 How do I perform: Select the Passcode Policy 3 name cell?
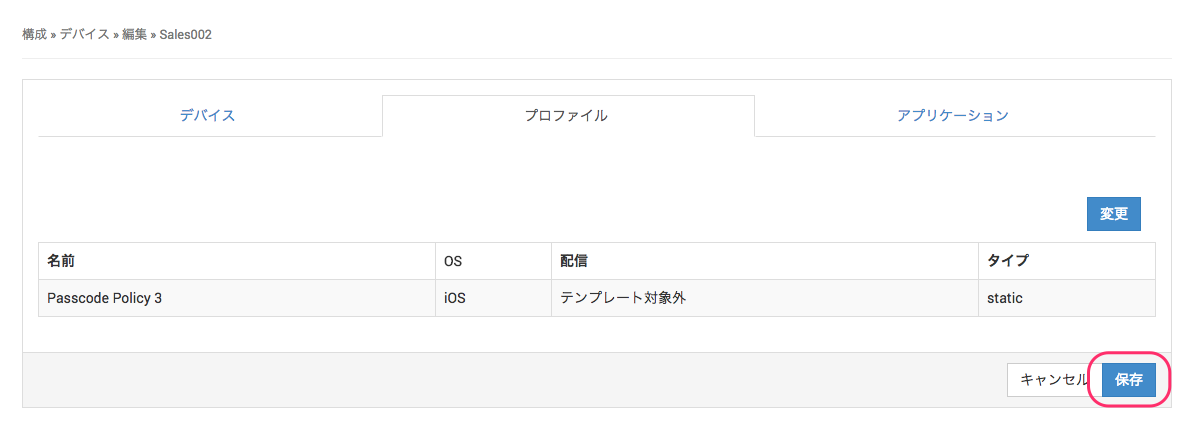pyautogui.click(x=104, y=298)
